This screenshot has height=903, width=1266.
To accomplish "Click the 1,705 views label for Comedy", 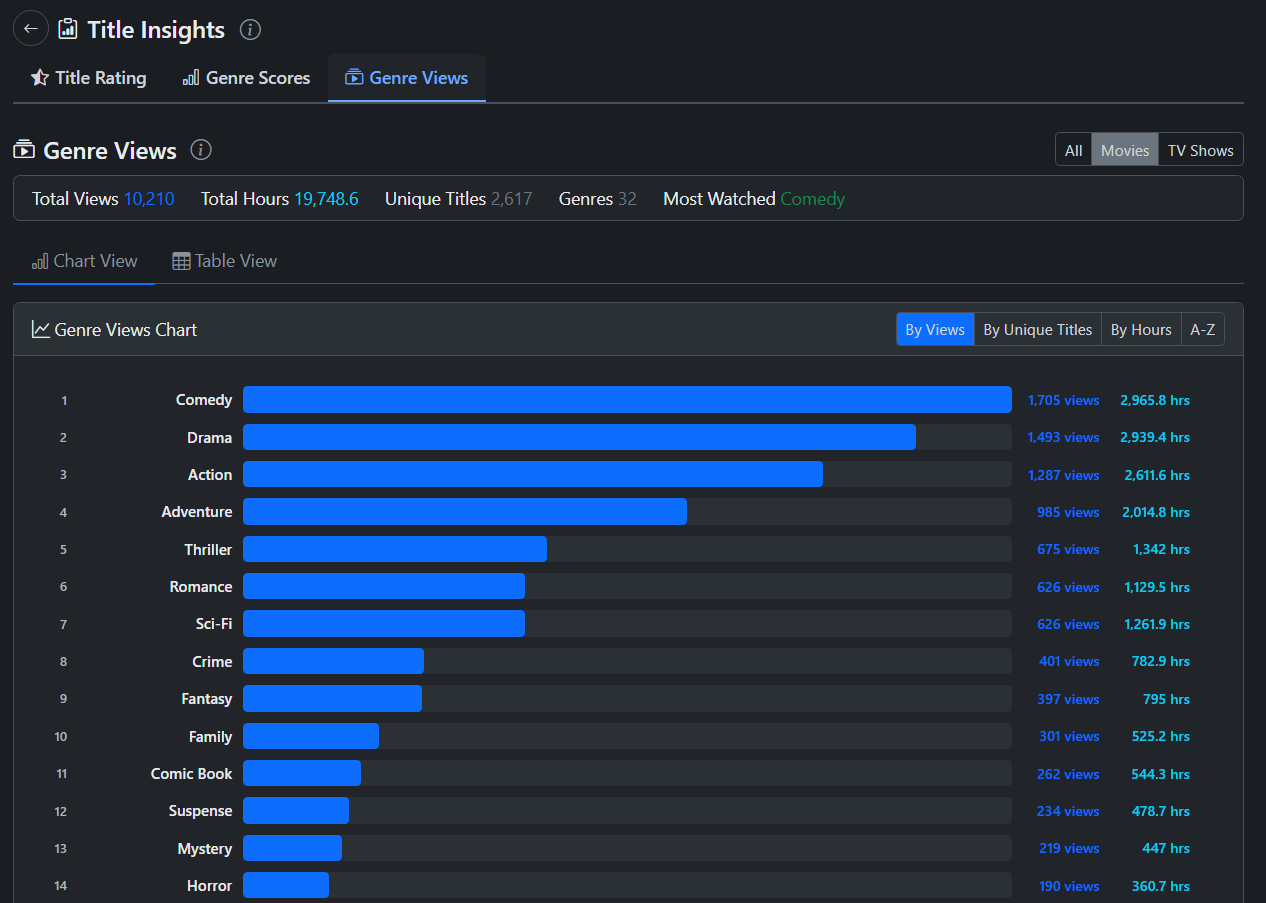I will pyautogui.click(x=1063, y=400).
